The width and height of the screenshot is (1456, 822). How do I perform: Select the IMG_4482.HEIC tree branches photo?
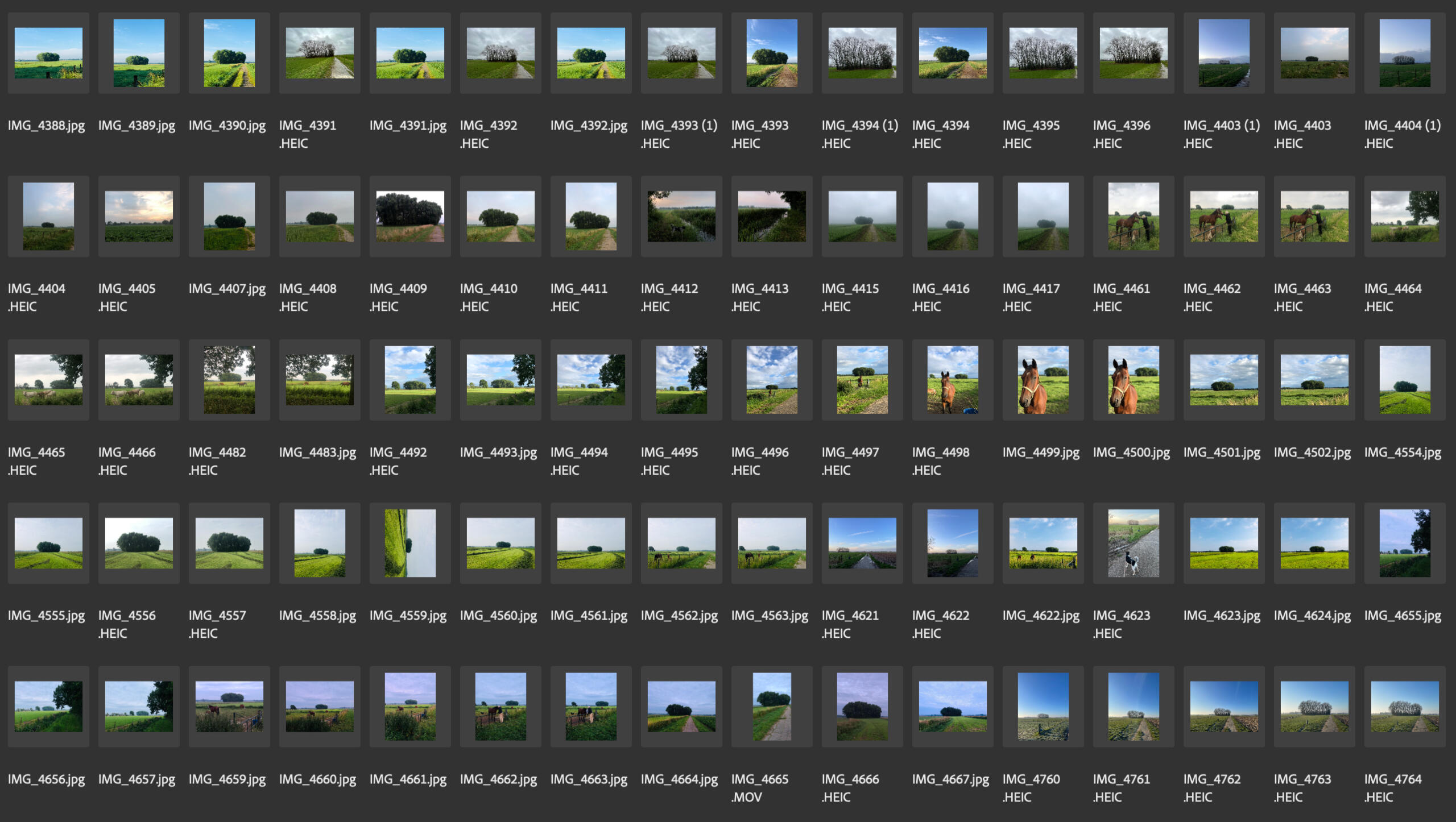229,380
